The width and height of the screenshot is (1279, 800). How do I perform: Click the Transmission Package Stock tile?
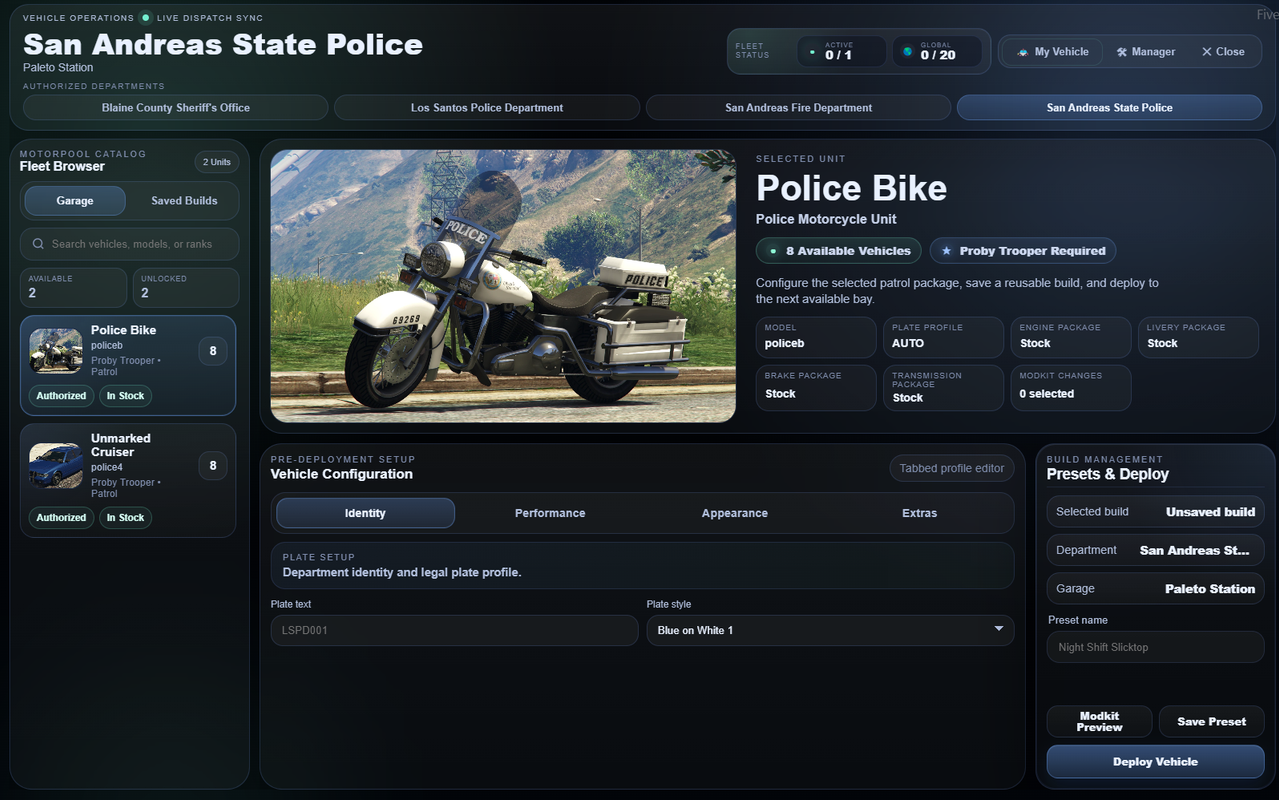click(943, 388)
